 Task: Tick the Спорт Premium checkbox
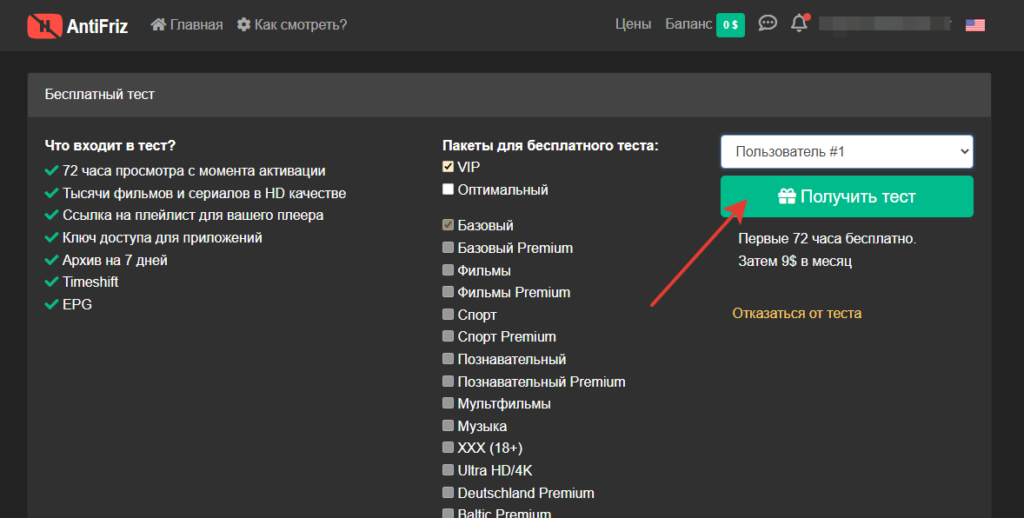[x=448, y=337]
